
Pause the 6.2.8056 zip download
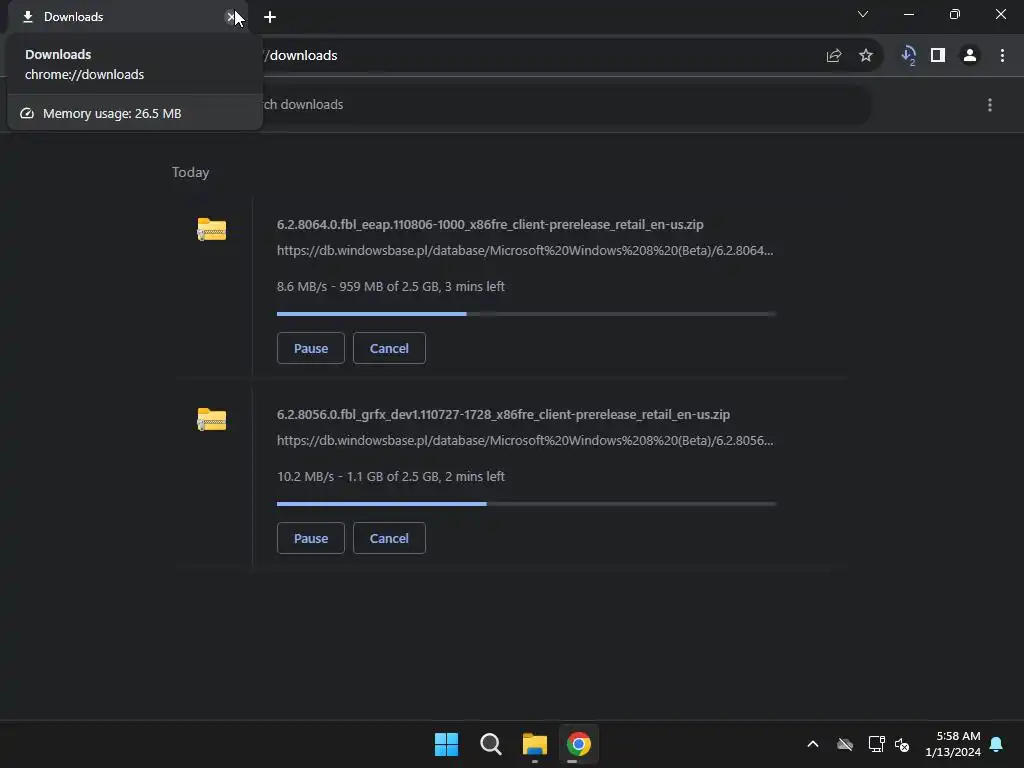click(311, 538)
